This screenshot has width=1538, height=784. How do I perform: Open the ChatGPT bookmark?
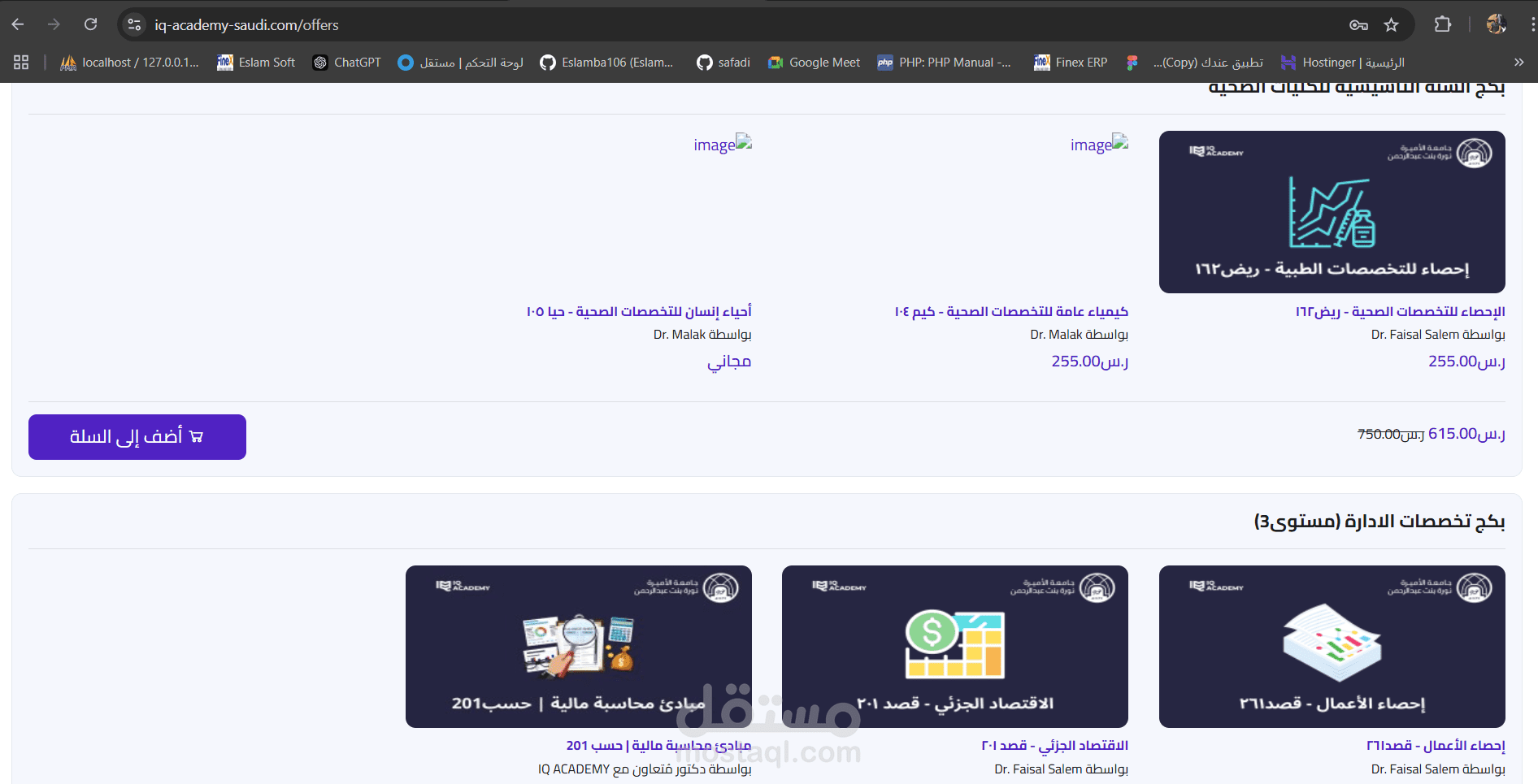347,63
